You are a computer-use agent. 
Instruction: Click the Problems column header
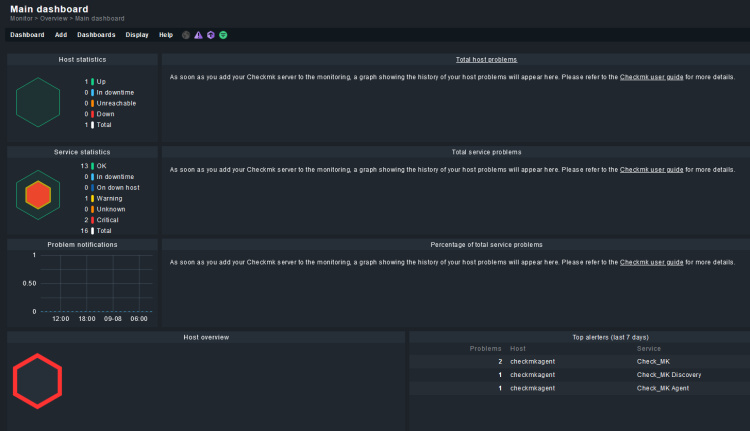click(x=485, y=349)
